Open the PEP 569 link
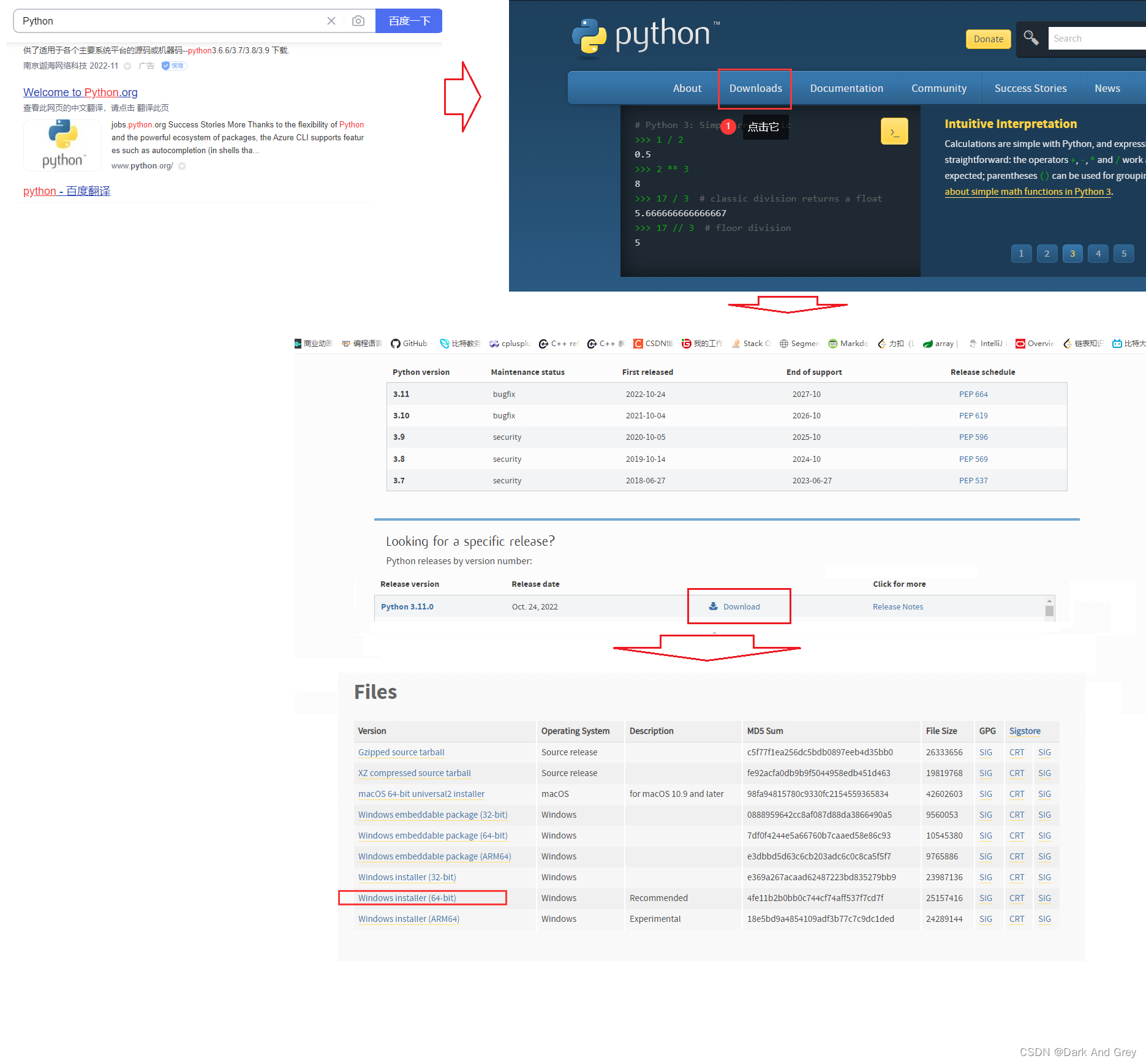 pyautogui.click(x=973, y=459)
